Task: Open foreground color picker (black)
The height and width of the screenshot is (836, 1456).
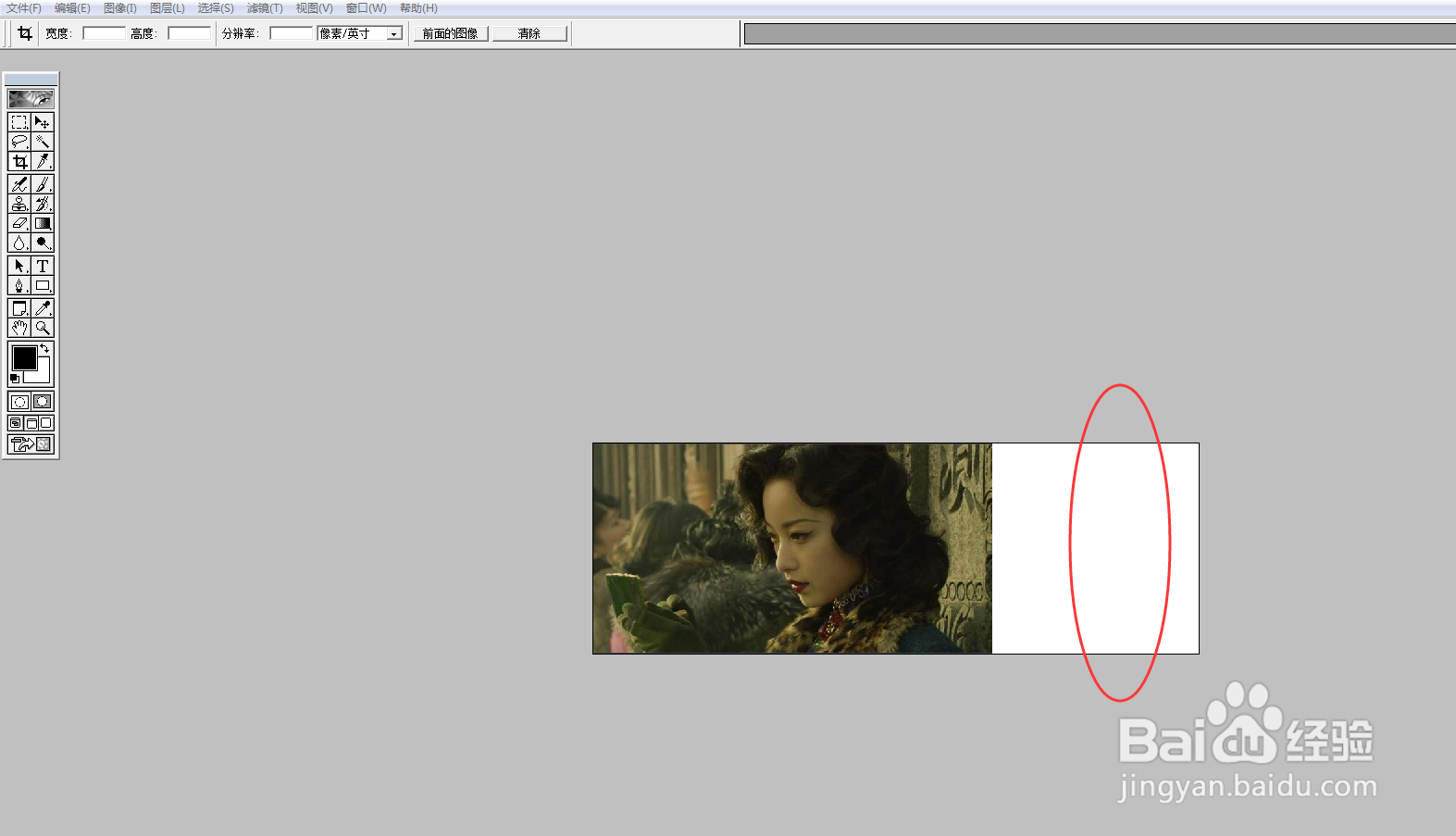Action: tap(24, 357)
